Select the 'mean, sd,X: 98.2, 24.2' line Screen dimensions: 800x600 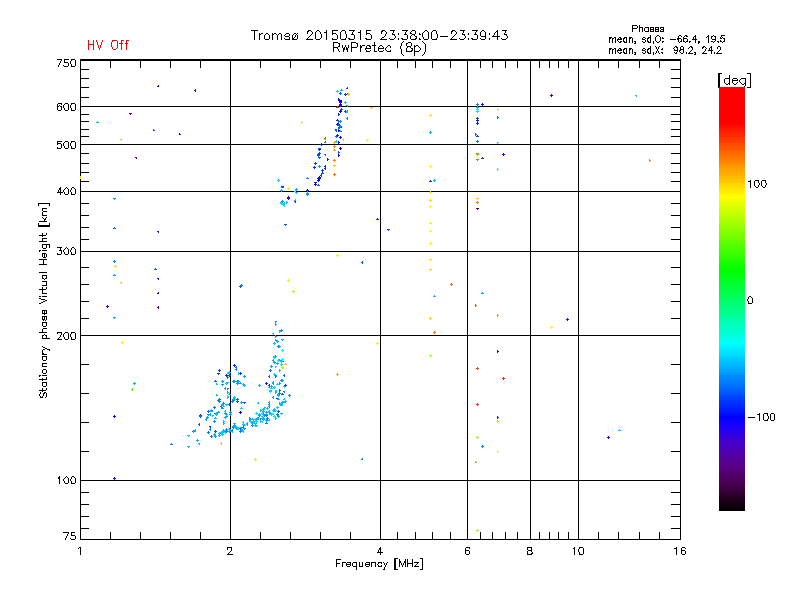(665, 50)
